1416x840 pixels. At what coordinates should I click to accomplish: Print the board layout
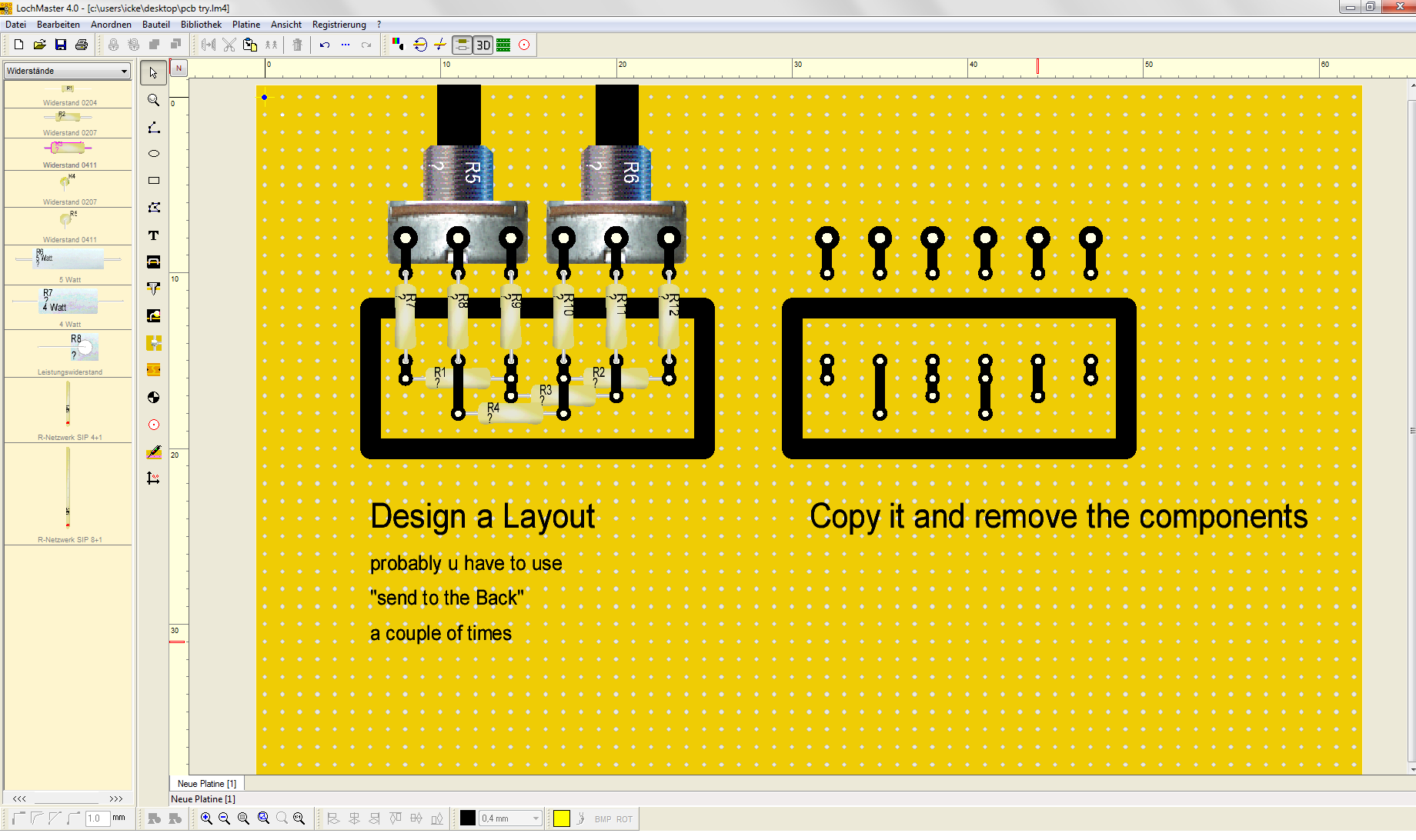click(81, 45)
